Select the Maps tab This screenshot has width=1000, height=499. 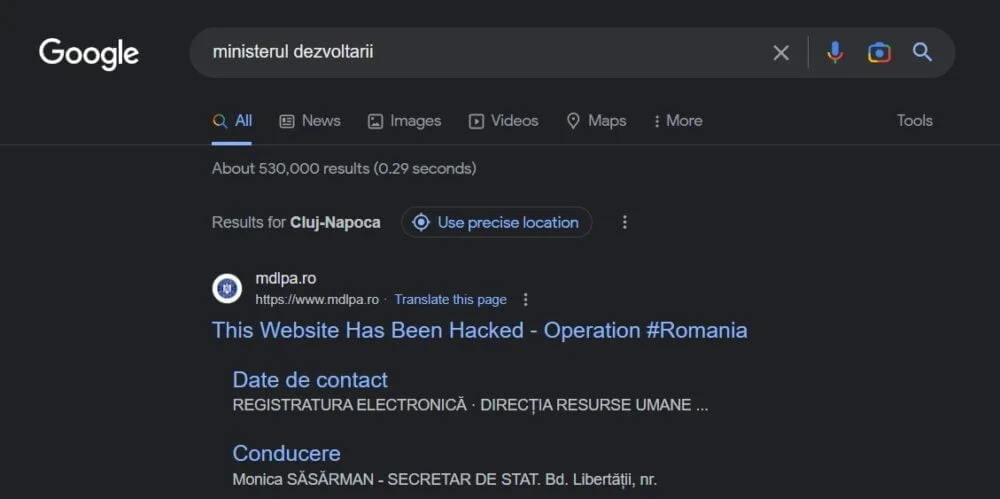click(x=596, y=121)
